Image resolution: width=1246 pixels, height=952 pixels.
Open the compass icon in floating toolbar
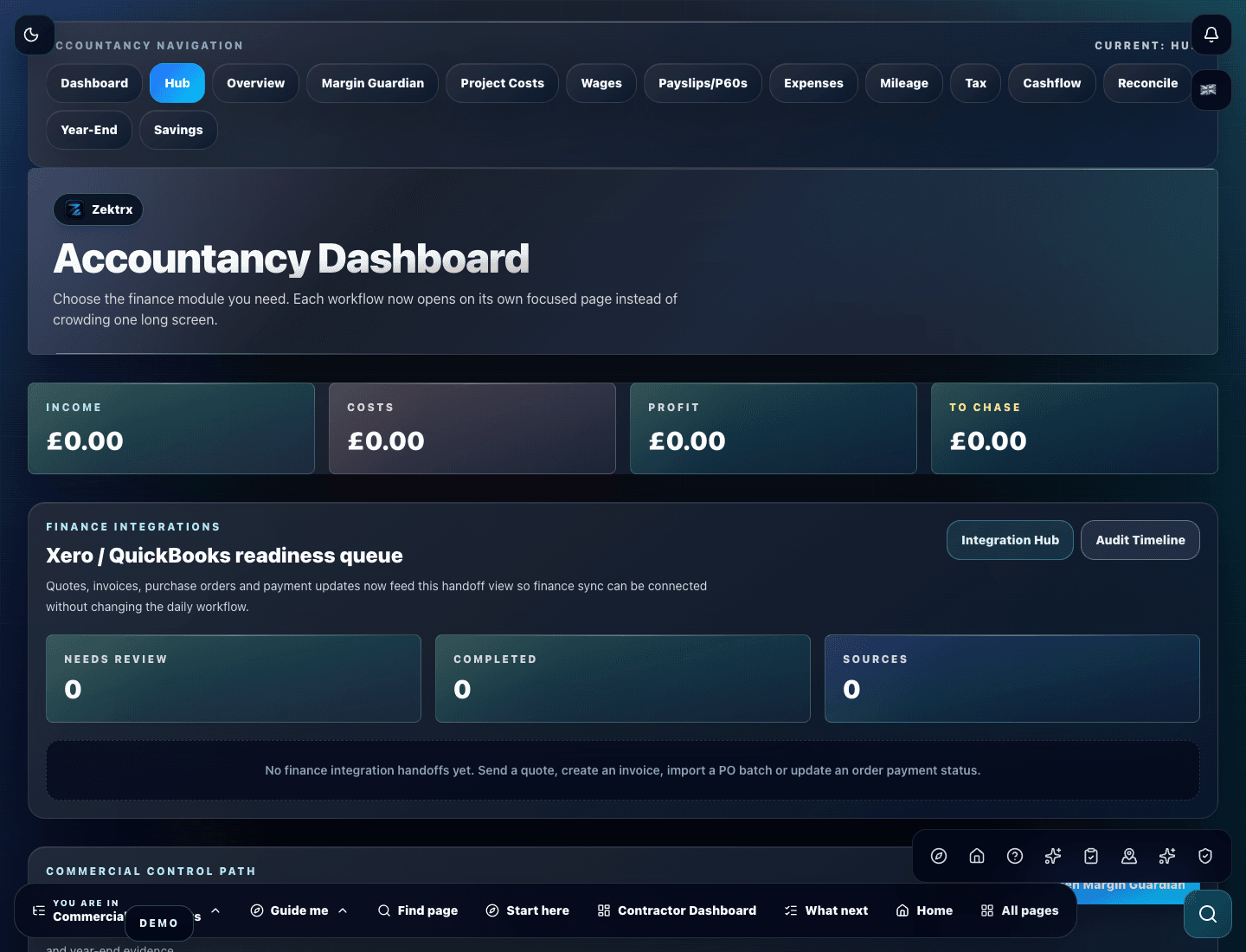click(x=939, y=856)
